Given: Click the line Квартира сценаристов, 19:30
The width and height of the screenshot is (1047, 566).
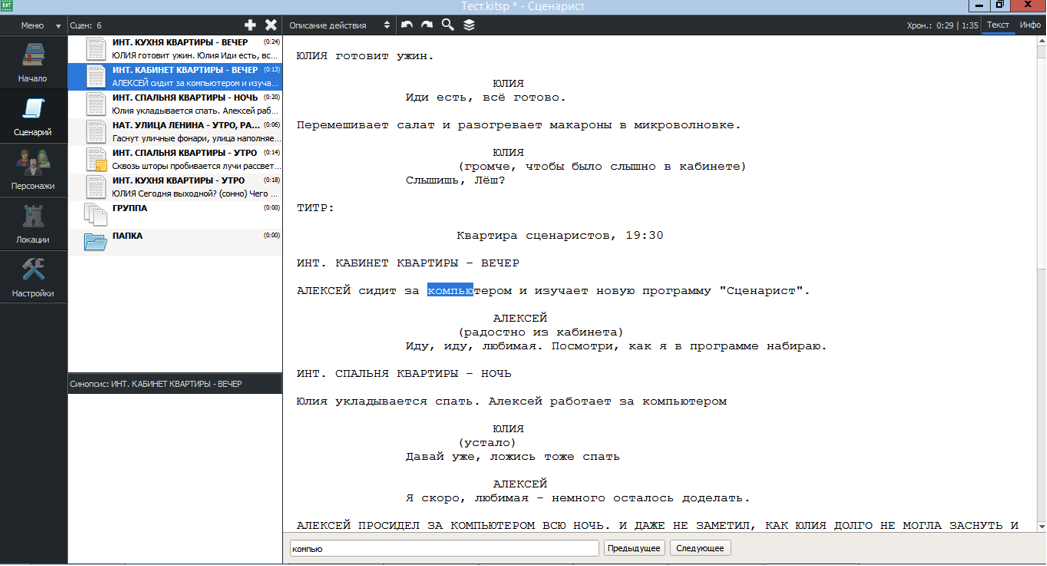Looking at the screenshot, I should [x=560, y=236].
